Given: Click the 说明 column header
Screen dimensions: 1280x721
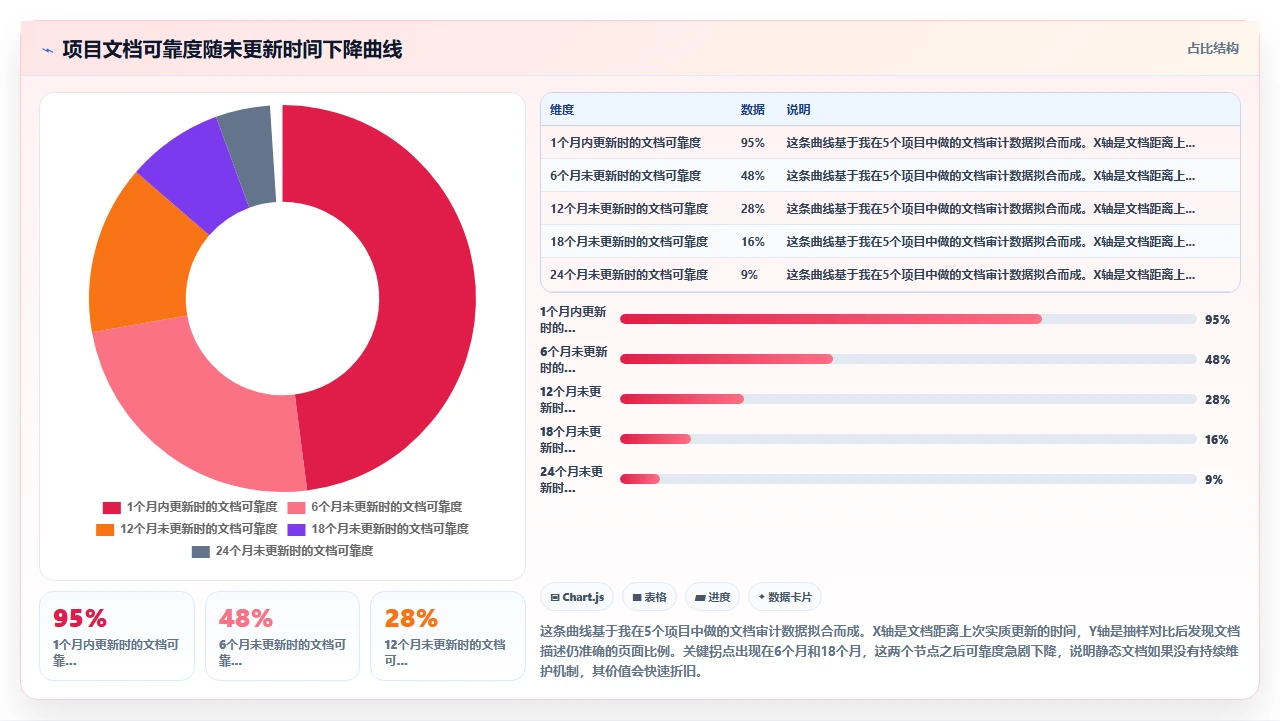Looking at the screenshot, I should click(x=798, y=110).
